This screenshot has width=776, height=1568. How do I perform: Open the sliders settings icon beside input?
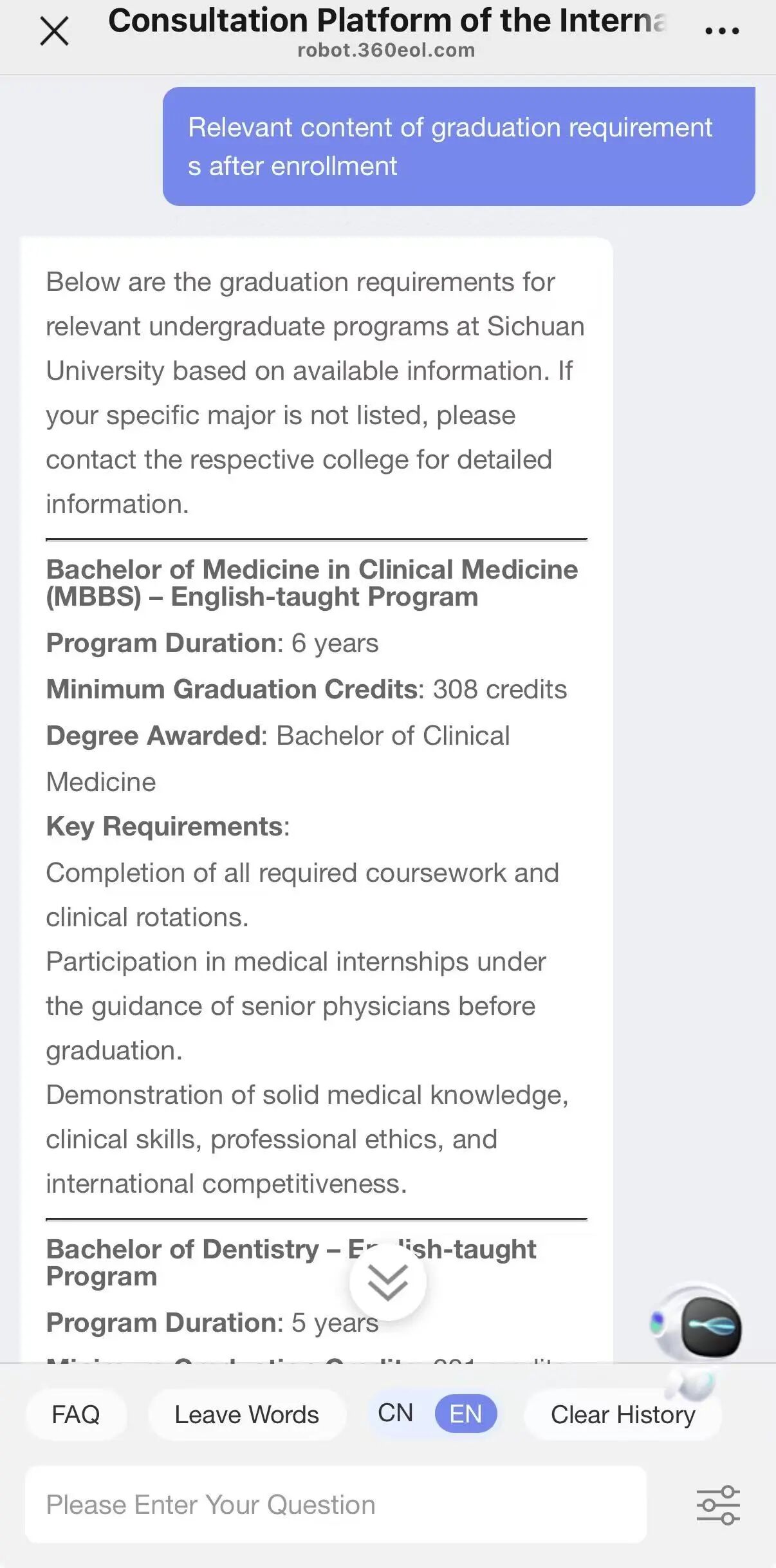pos(718,1505)
